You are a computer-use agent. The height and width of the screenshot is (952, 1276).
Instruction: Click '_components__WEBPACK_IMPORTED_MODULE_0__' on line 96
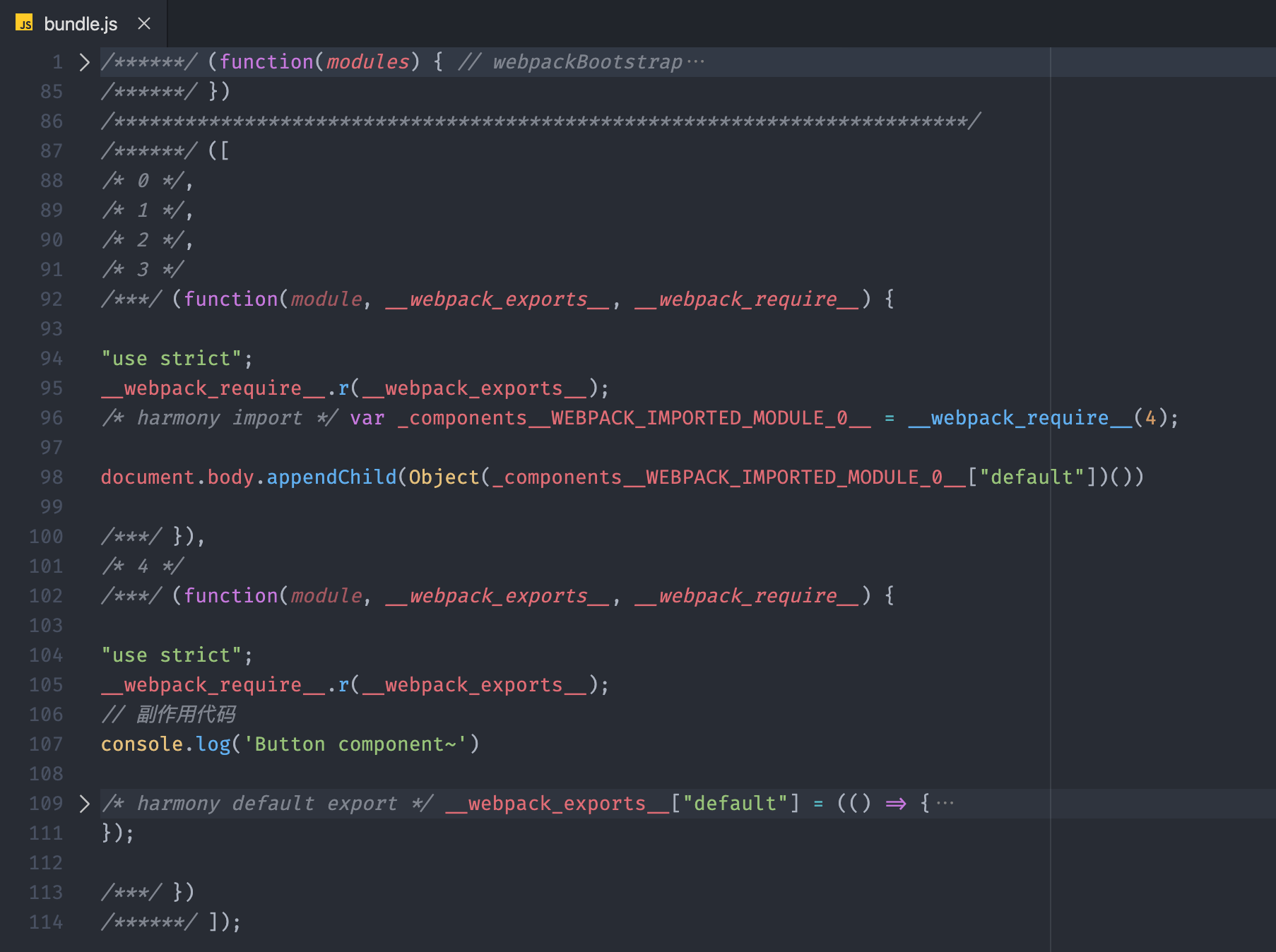point(634,418)
